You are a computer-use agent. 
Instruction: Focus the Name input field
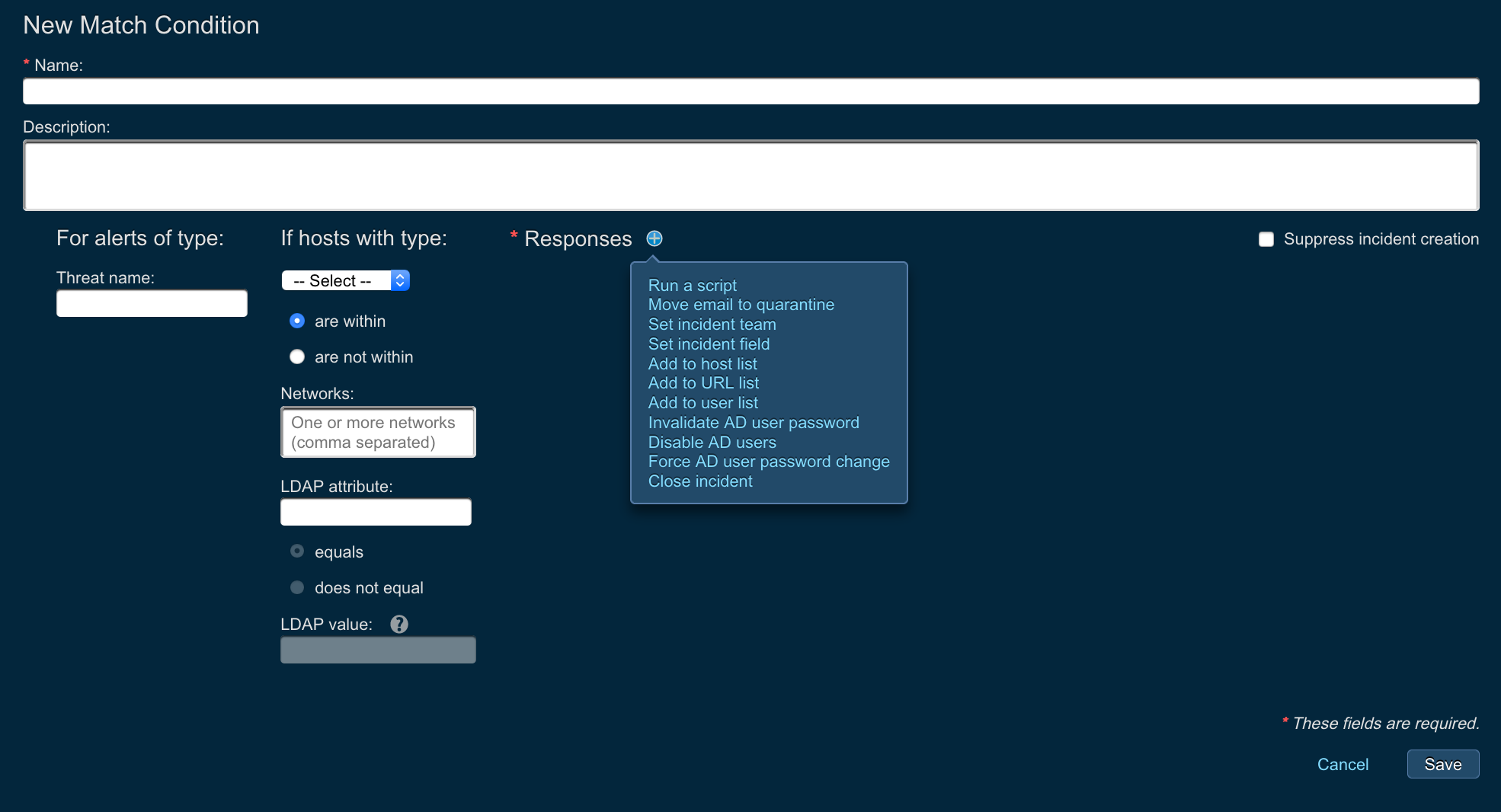point(750,91)
